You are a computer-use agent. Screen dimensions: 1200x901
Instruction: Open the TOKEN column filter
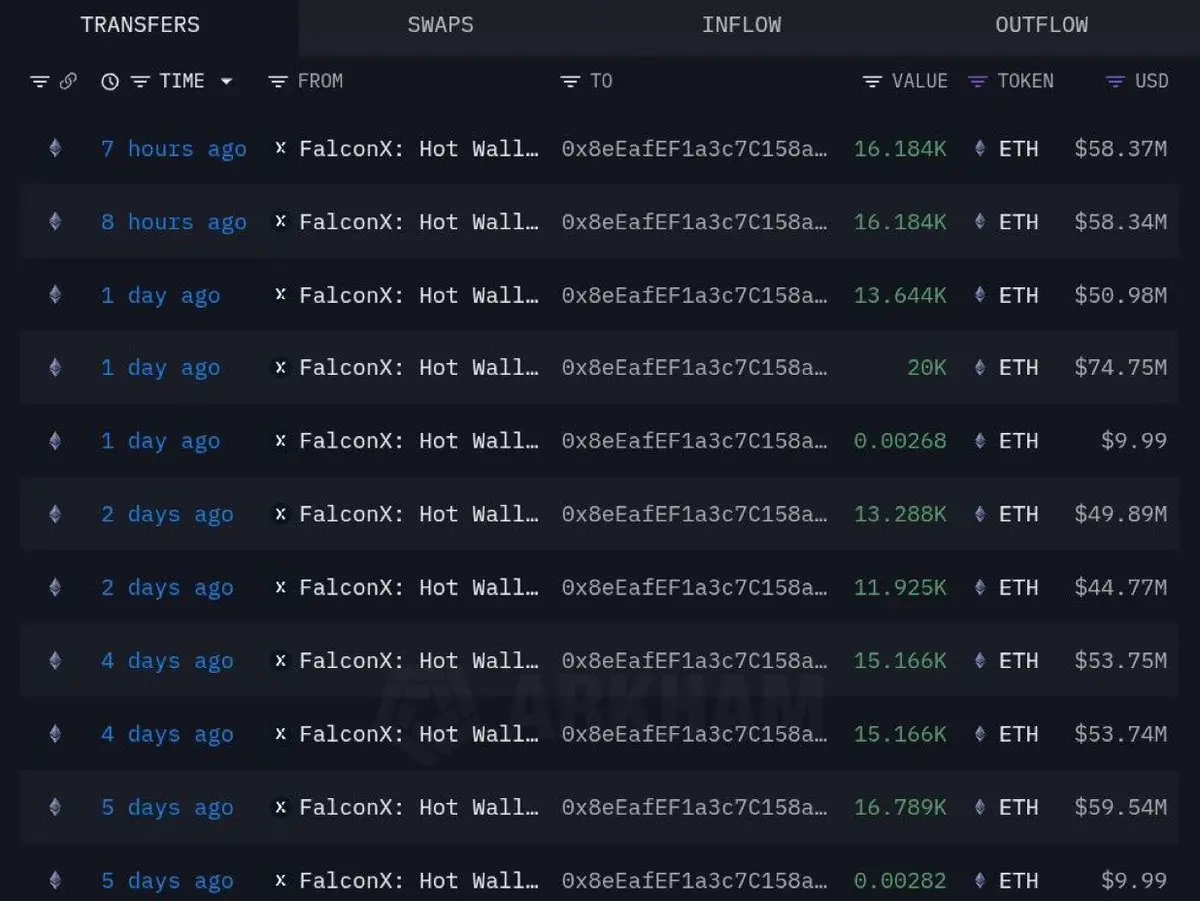coord(978,82)
